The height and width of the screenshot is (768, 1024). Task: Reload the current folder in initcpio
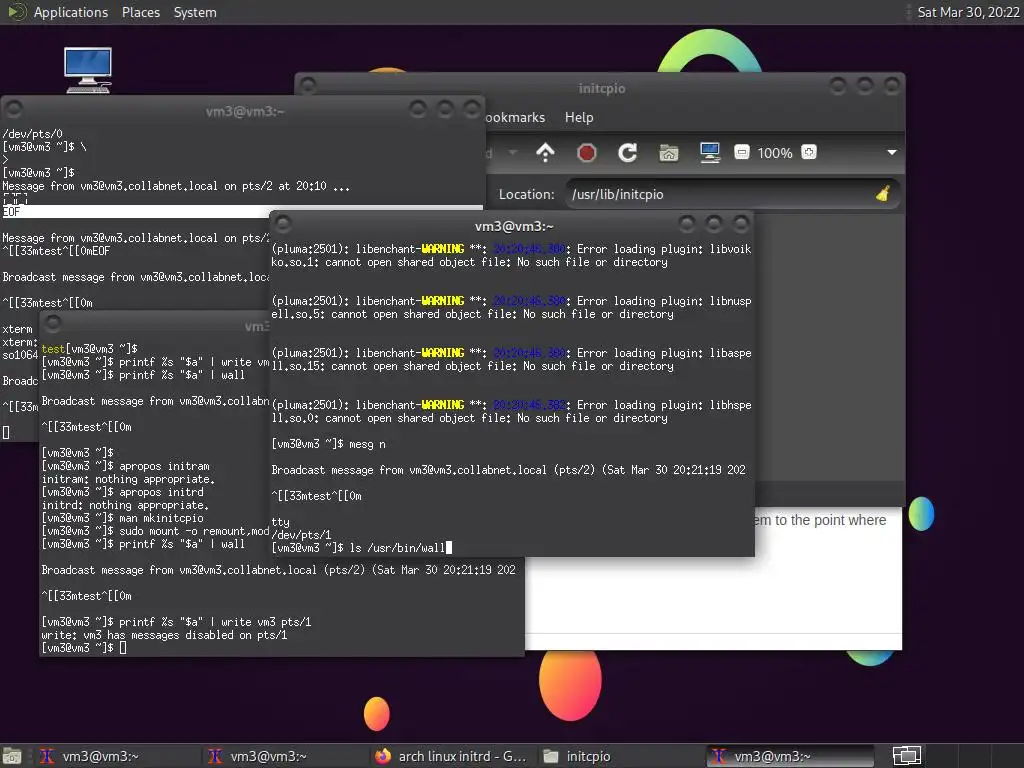(628, 153)
